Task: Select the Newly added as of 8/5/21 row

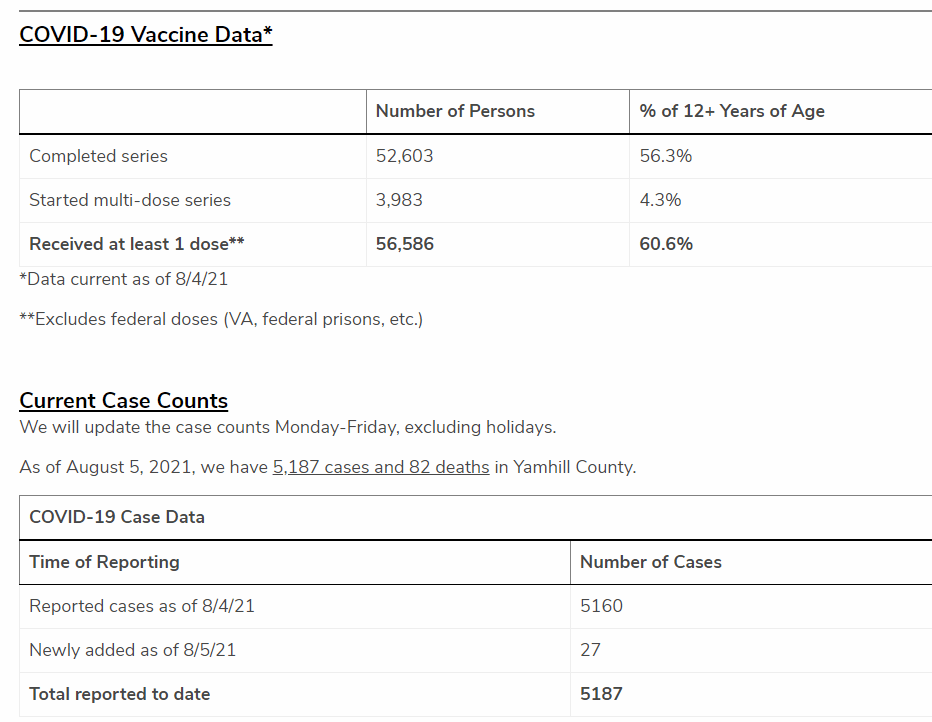Action: pyautogui.click(x=133, y=650)
